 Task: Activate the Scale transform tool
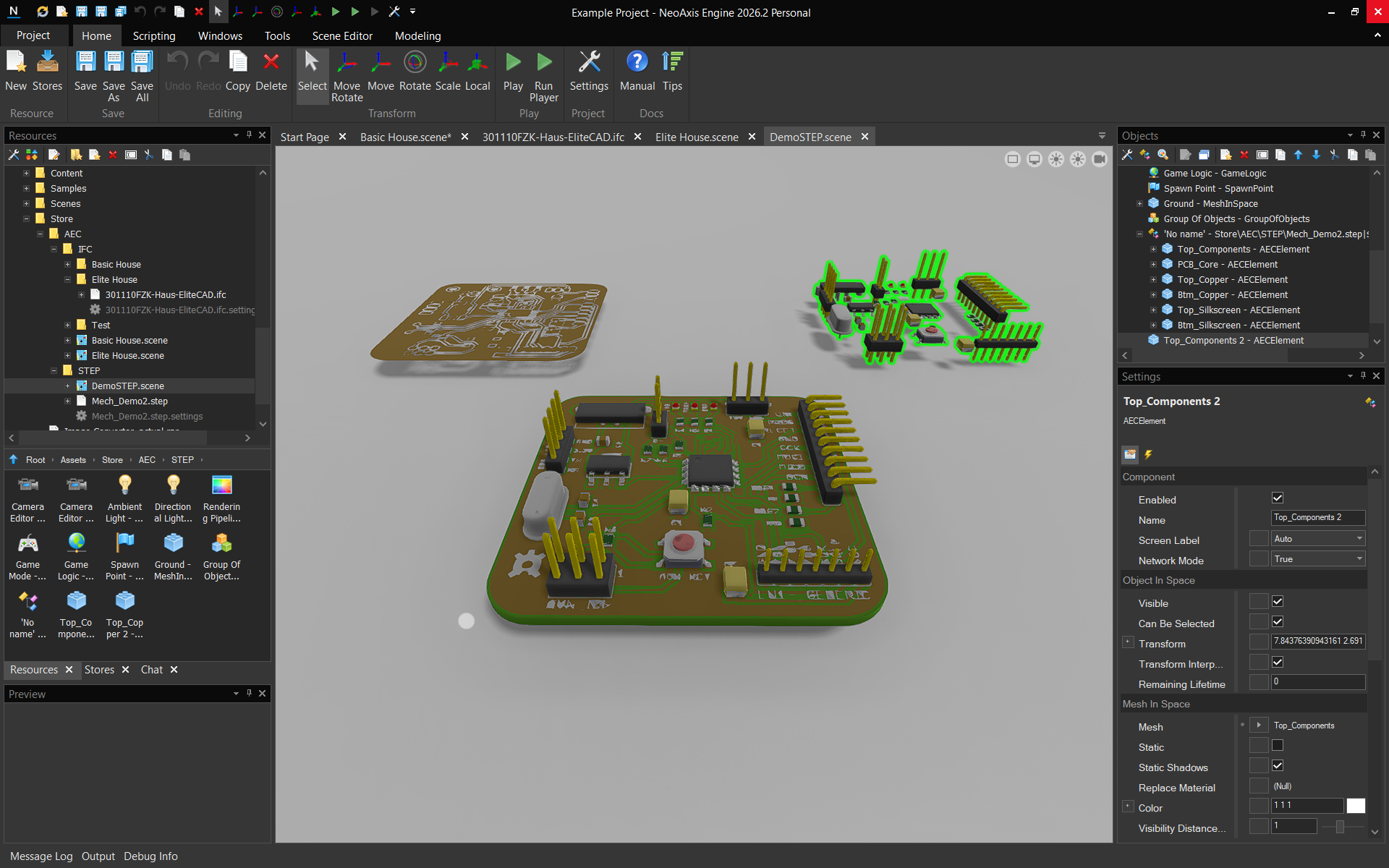[448, 71]
